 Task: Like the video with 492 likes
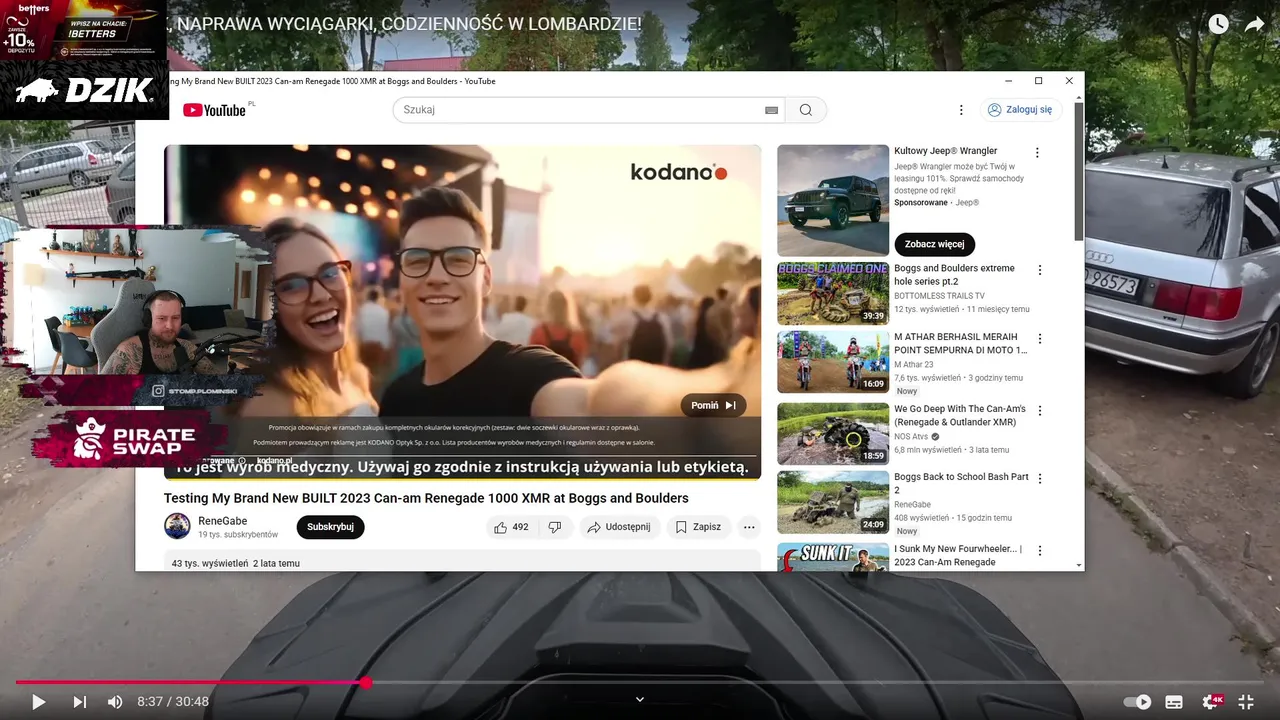[510, 527]
